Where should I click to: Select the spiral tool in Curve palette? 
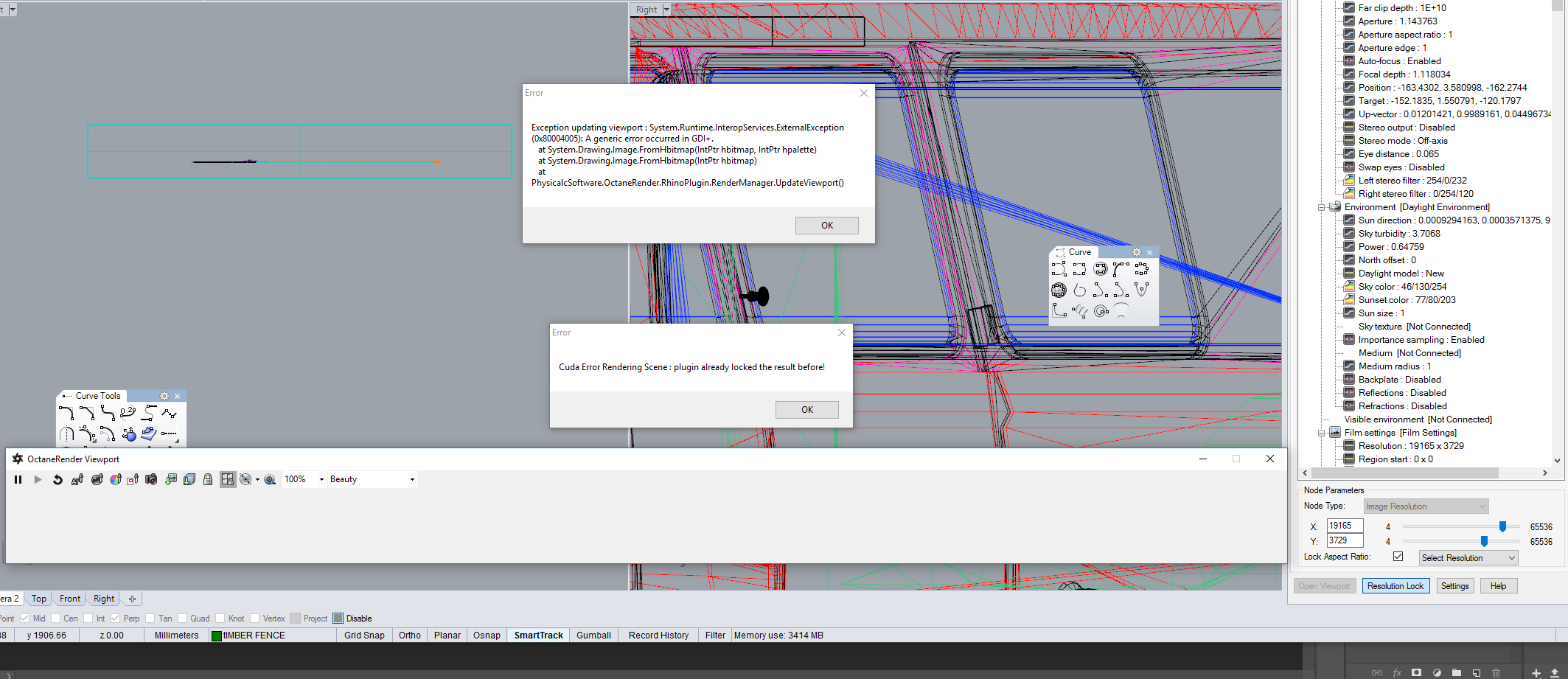(1101, 310)
